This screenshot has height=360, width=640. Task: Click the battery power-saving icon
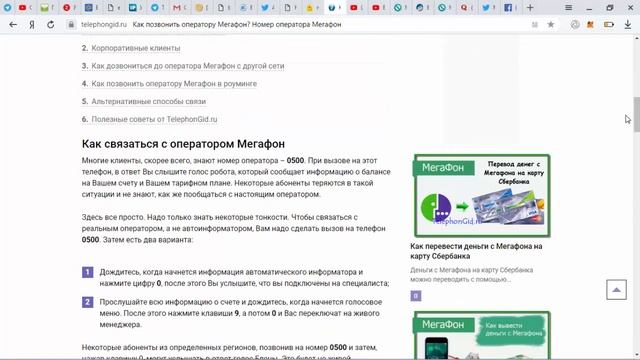609,24
